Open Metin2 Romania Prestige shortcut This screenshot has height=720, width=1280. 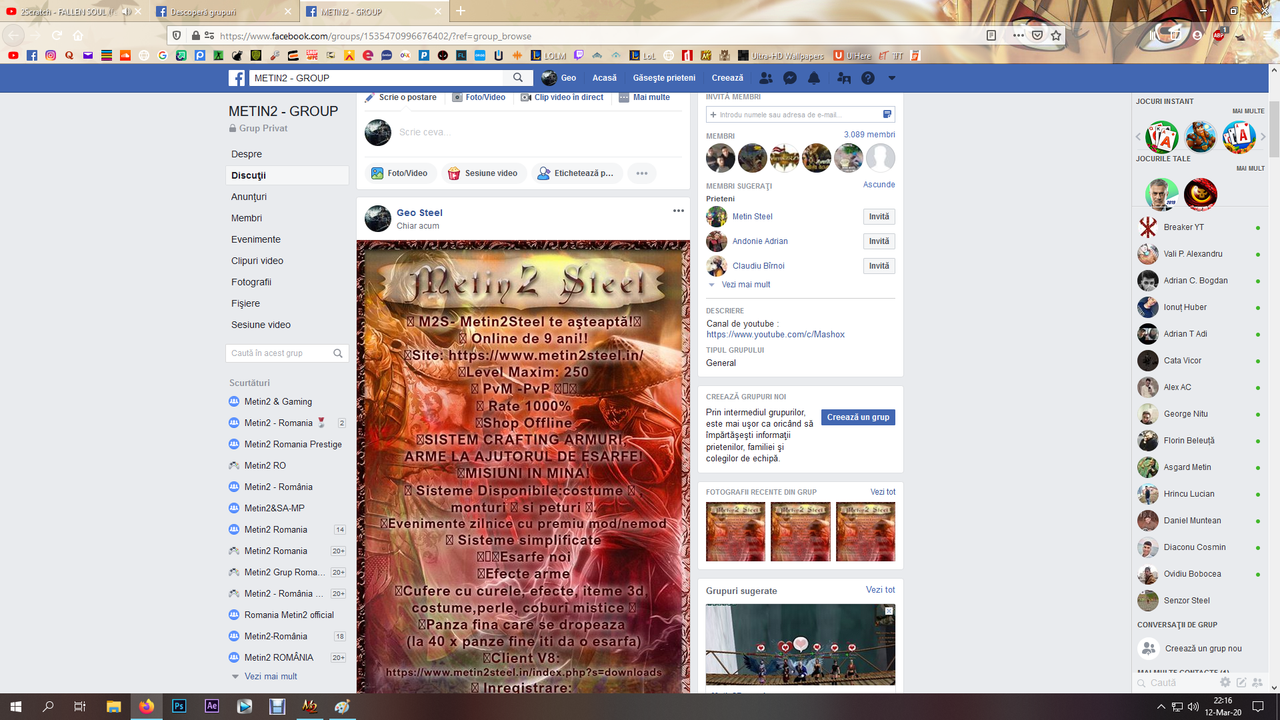pos(293,444)
